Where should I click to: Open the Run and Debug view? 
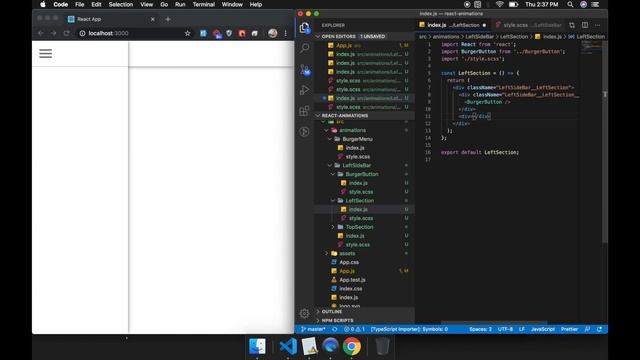pyautogui.click(x=304, y=90)
